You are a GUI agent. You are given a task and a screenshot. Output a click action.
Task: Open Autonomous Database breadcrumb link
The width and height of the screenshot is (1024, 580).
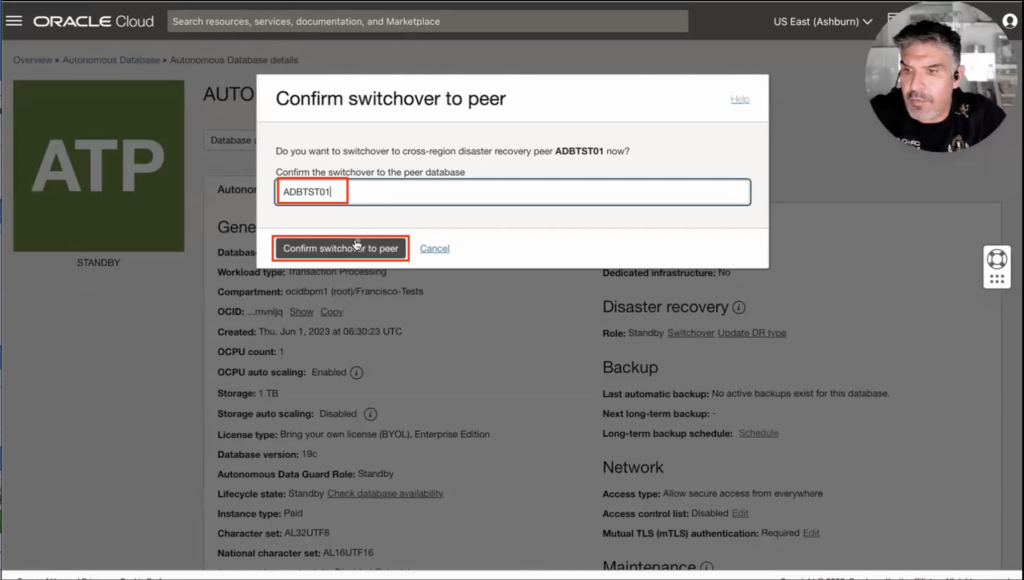pos(111,60)
